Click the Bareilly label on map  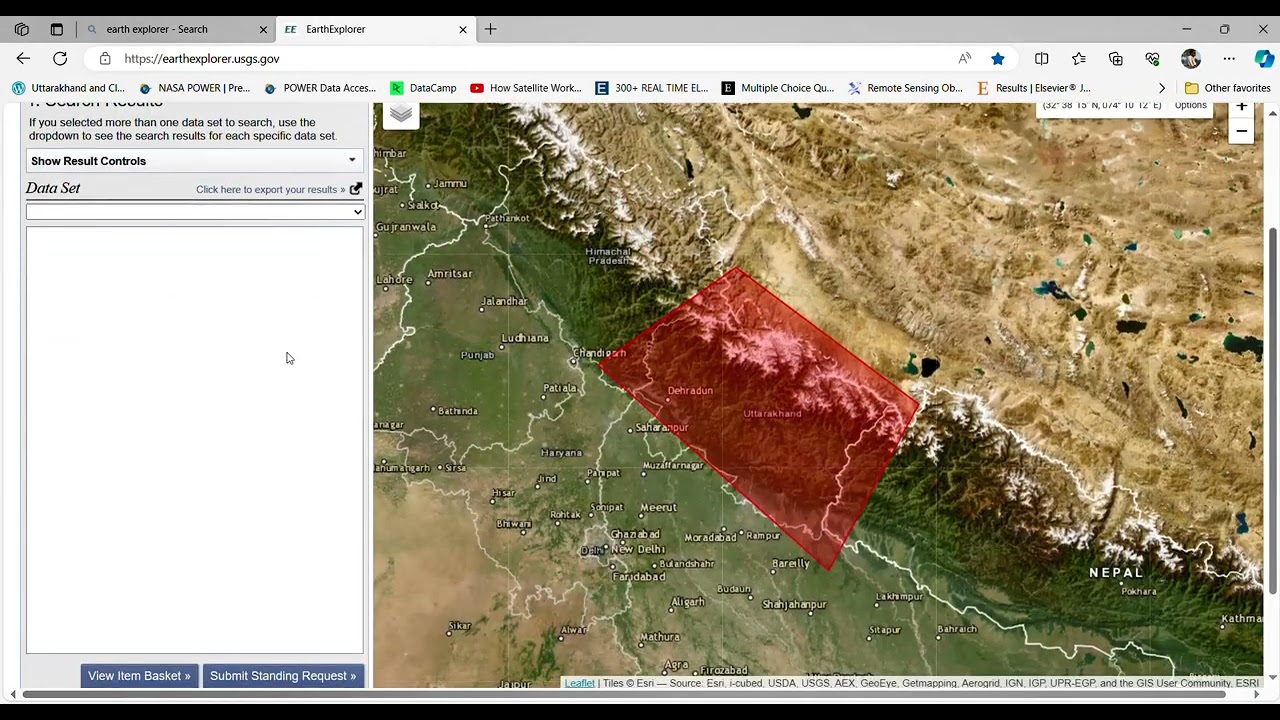click(x=791, y=564)
